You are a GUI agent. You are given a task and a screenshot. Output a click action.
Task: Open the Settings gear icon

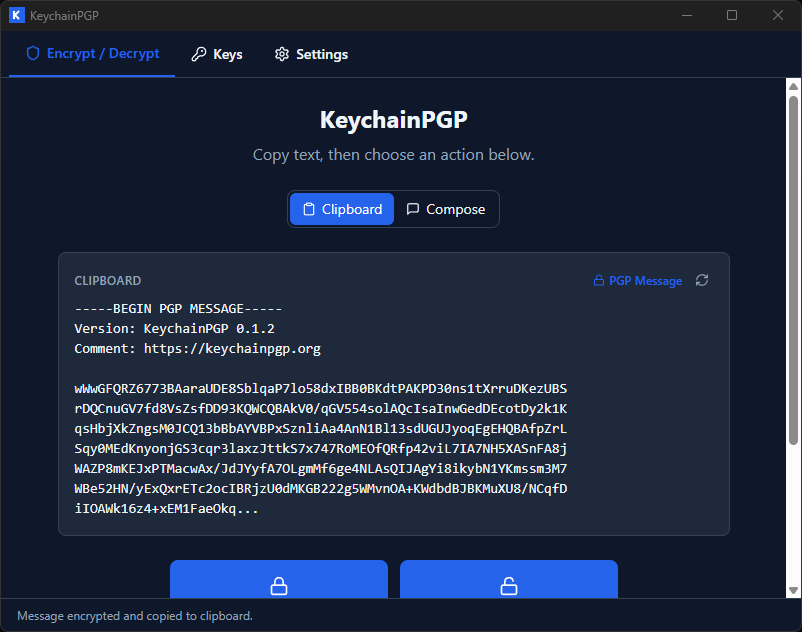pos(281,54)
